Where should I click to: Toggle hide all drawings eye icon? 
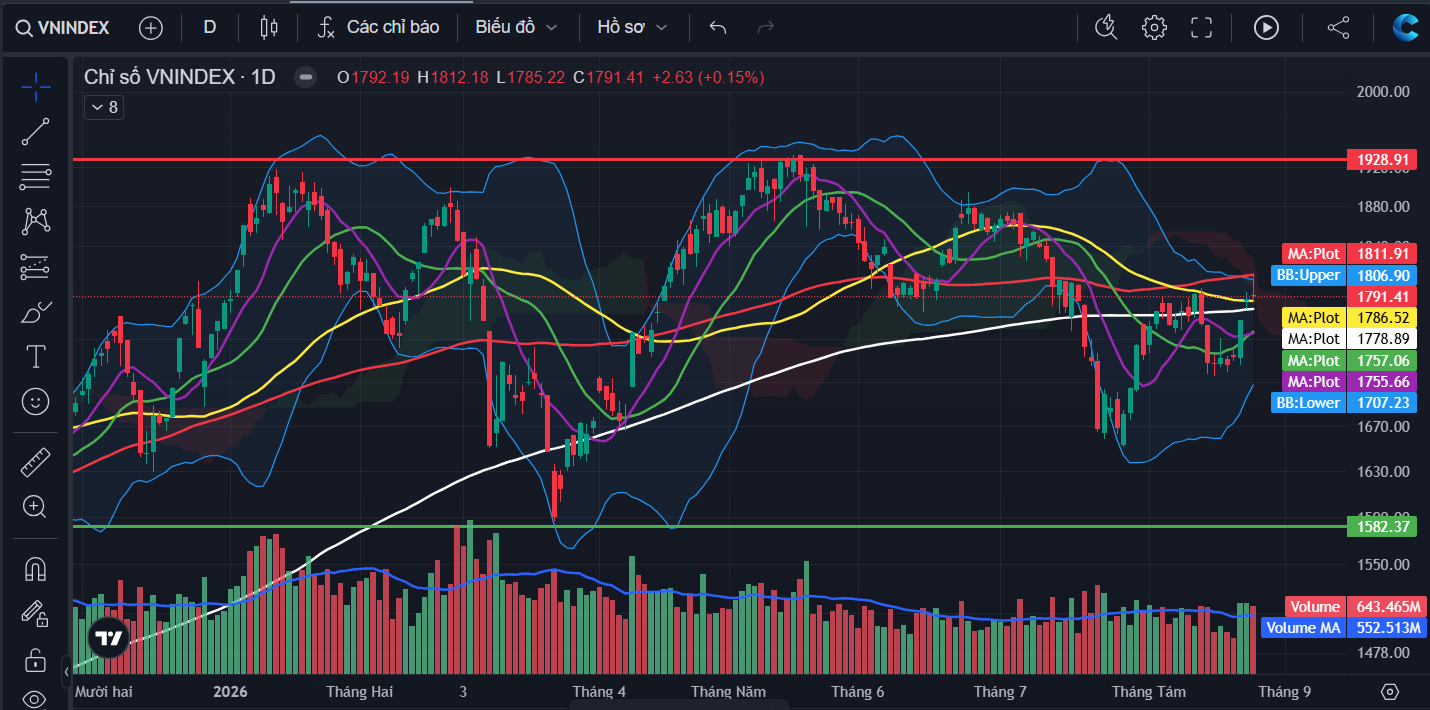pyautogui.click(x=36, y=698)
